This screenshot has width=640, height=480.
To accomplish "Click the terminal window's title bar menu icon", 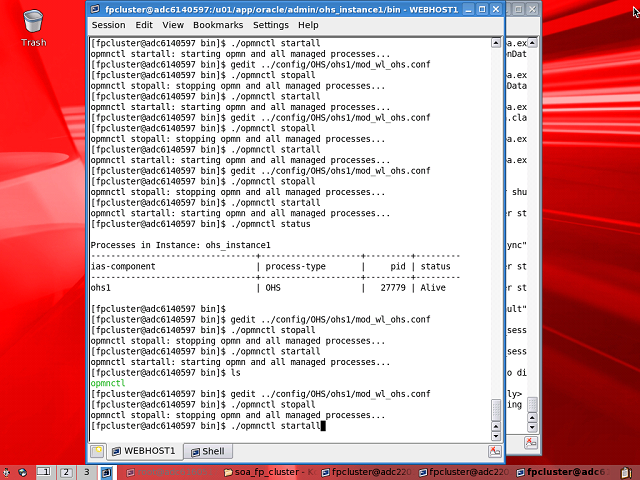I will click(95, 9).
